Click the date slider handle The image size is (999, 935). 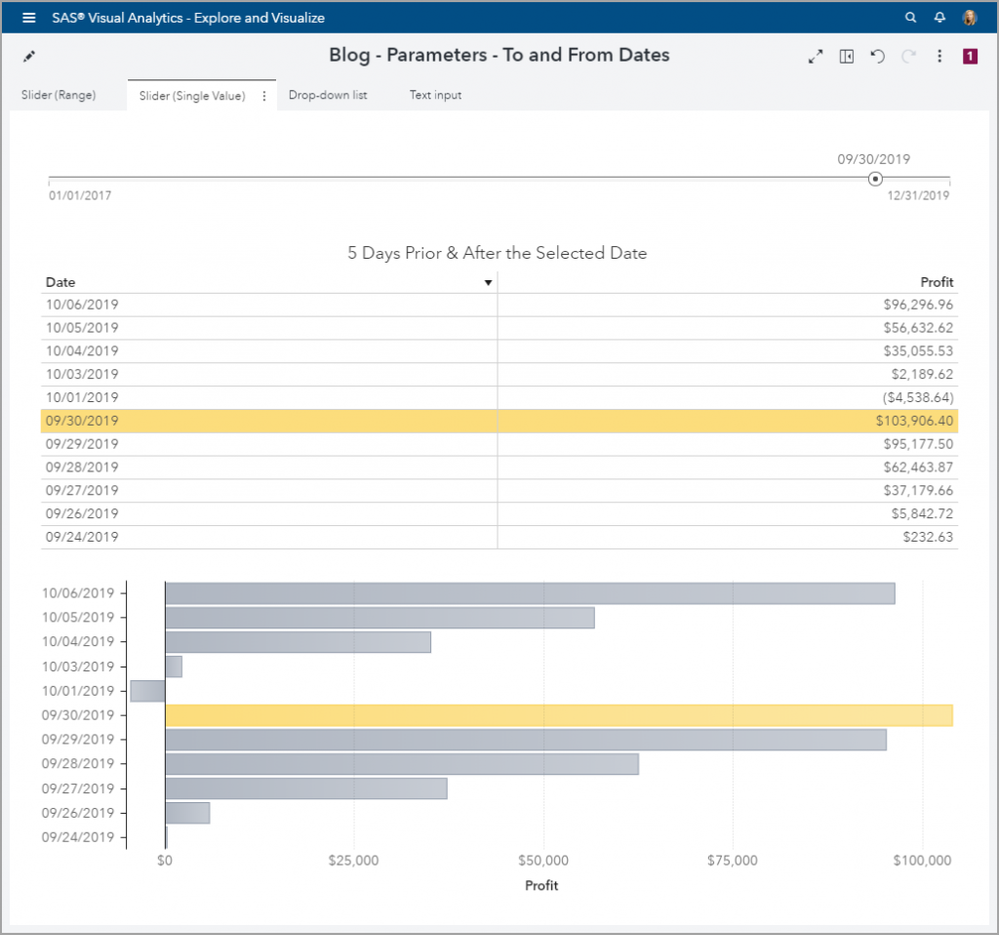point(875,179)
